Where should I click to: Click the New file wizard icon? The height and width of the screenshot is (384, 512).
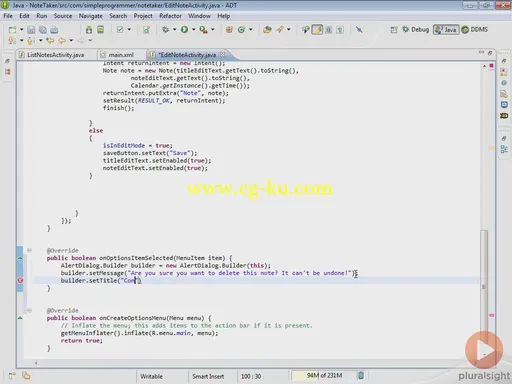[12, 30]
